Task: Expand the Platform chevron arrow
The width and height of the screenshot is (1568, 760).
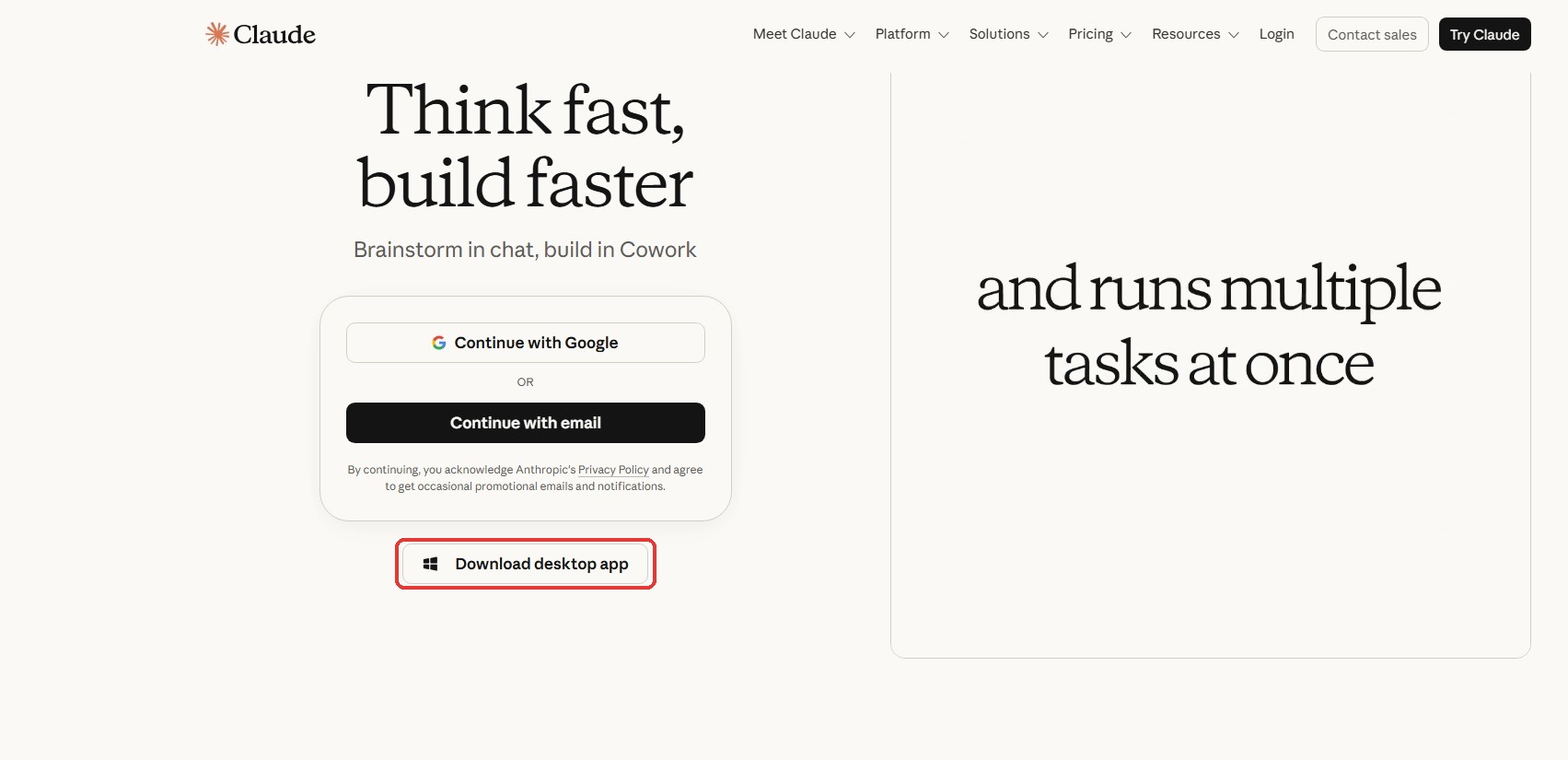Action: pos(944,35)
